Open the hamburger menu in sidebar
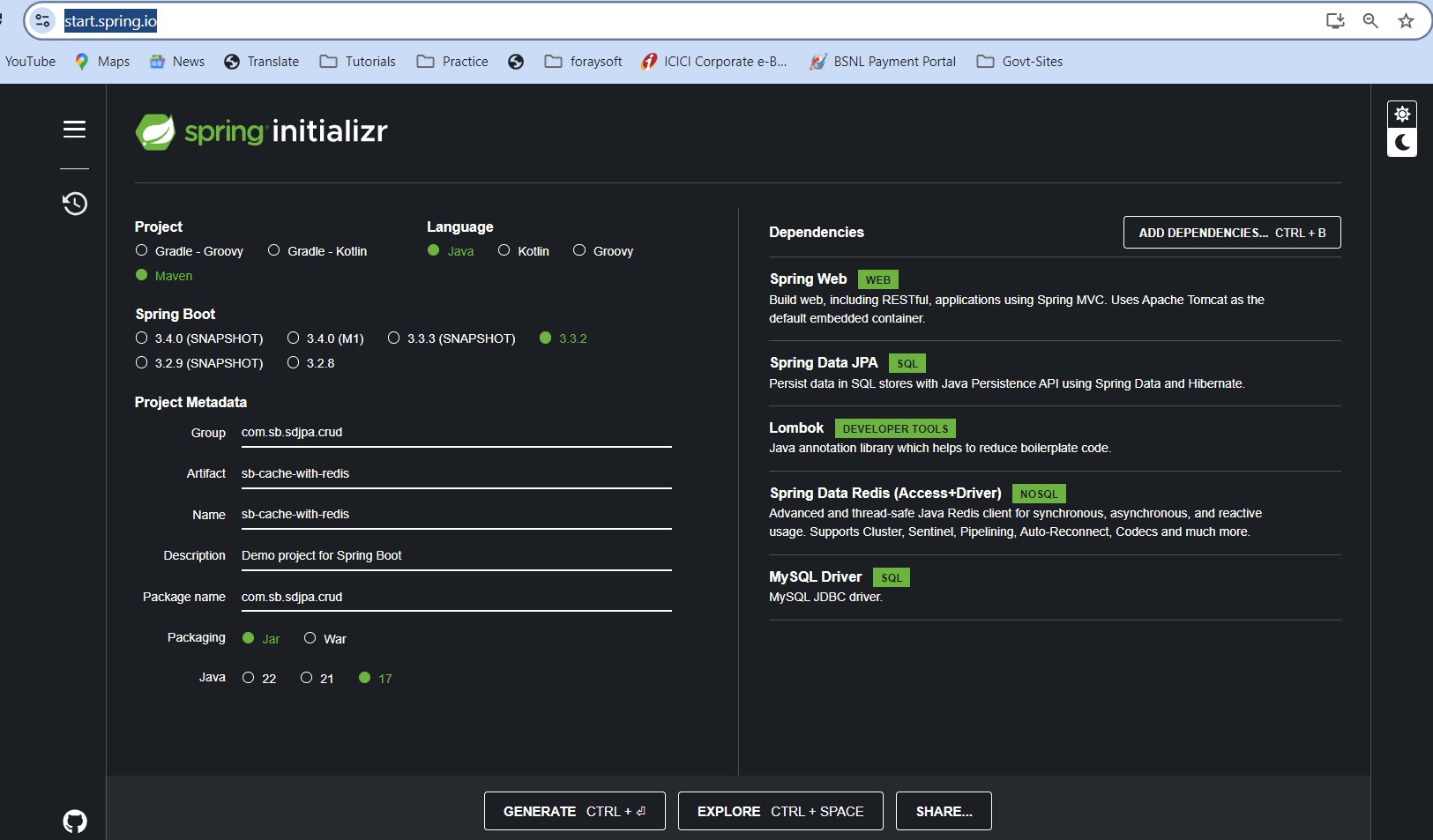This screenshot has height=840, width=1433. pyautogui.click(x=74, y=130)
